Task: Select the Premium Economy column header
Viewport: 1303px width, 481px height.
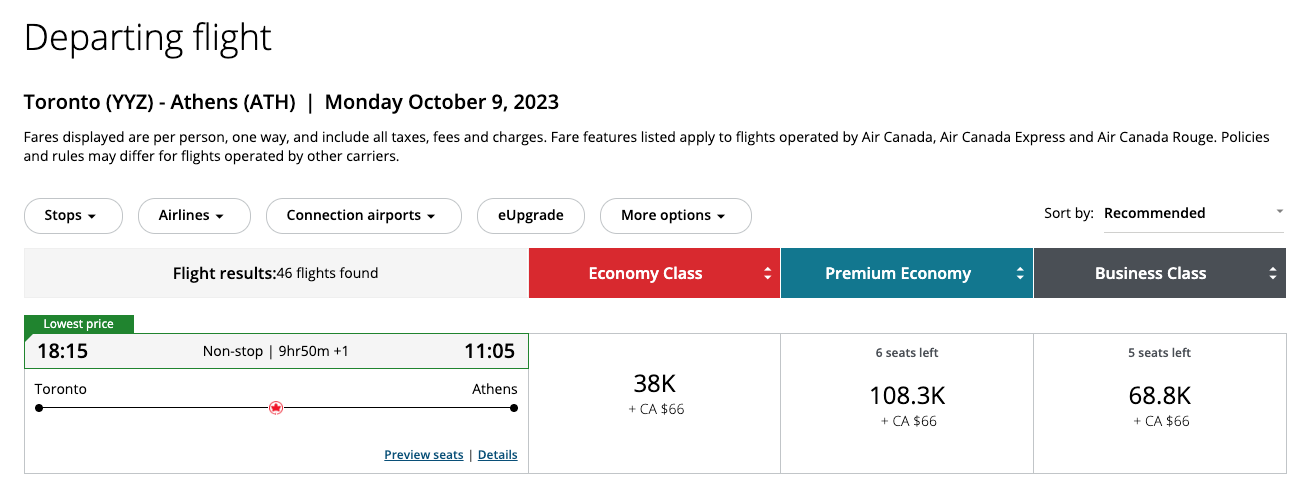Action: (897, 274)
